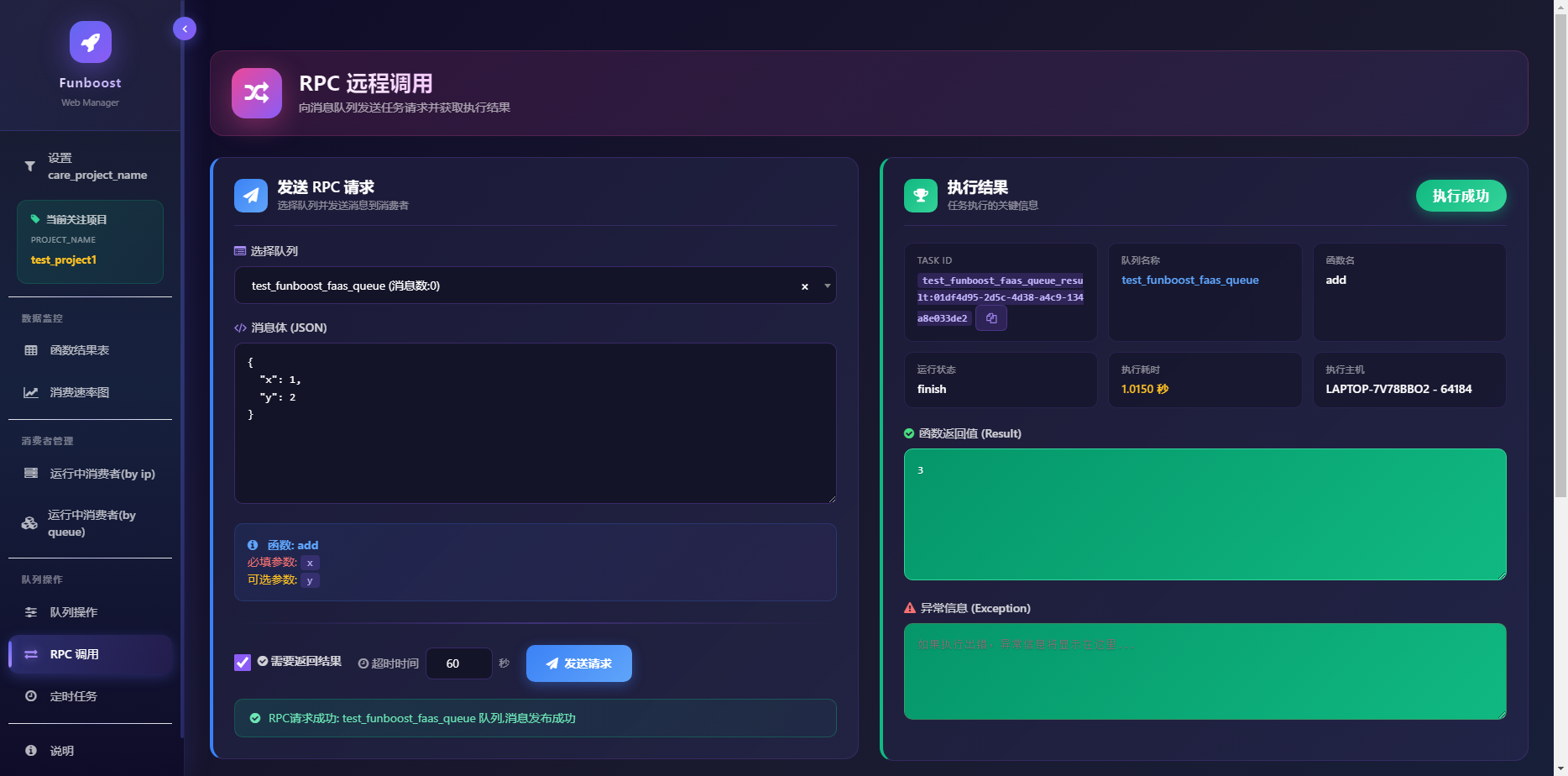Viewport: 1568px width, 776px height.
Task: Click the 发送请求 button
Action: pyautogui.click(x=578, y=663)
